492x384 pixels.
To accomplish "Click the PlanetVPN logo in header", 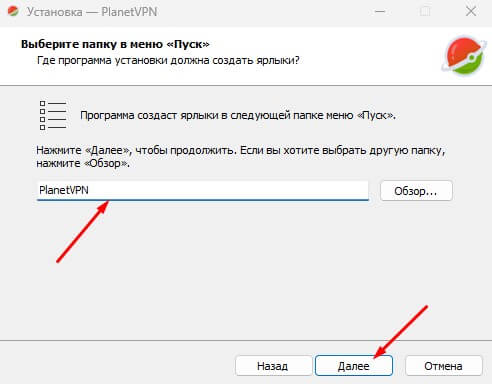I will coord(464,55).
